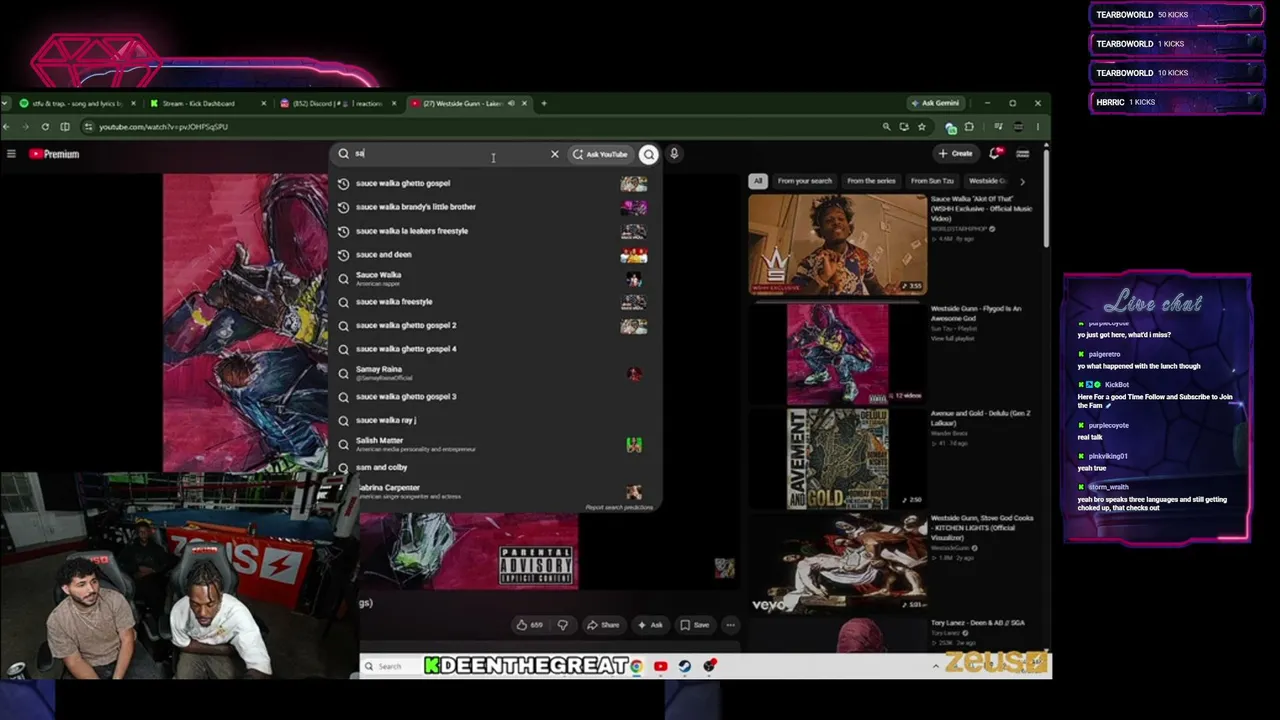Show more filter chips with right chevron
Image resolution: width=1280 pixels, height=720 pixels.
coord(1022,181)
